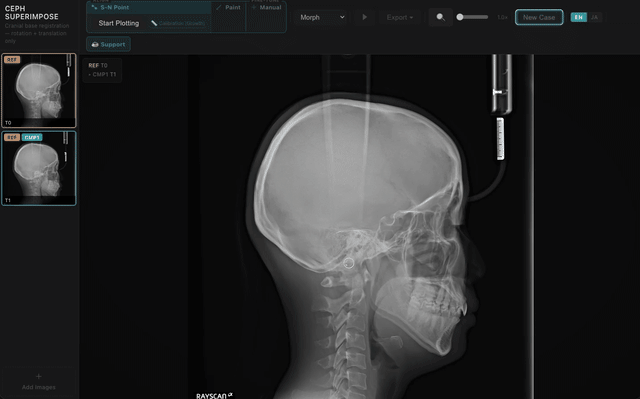Image resolution: width=640 pixels, height=399 pixels.
Task: Select the S-N Point alignment mode
Action: pos(149,7)
